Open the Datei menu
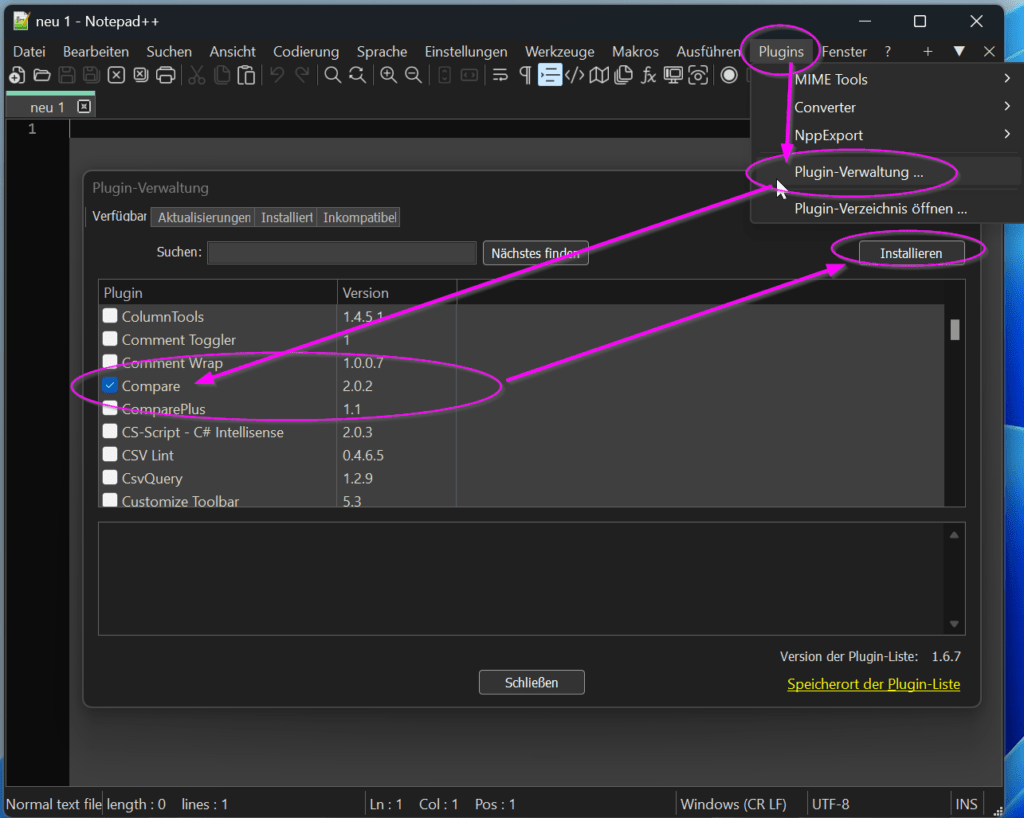This screenshot has height=818, width=1024. [29, 52]
